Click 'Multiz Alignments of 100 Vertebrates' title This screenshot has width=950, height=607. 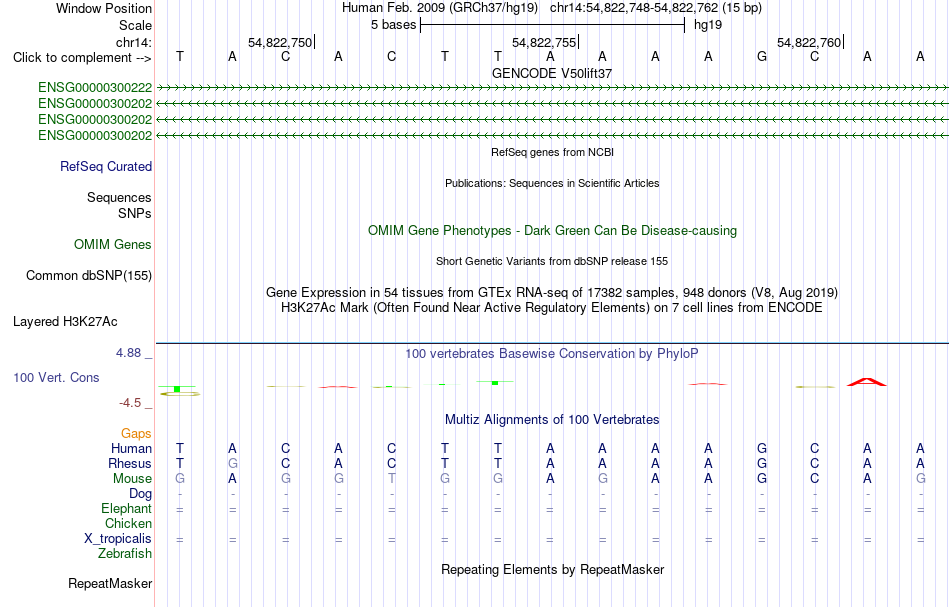(x=552, y=420)
